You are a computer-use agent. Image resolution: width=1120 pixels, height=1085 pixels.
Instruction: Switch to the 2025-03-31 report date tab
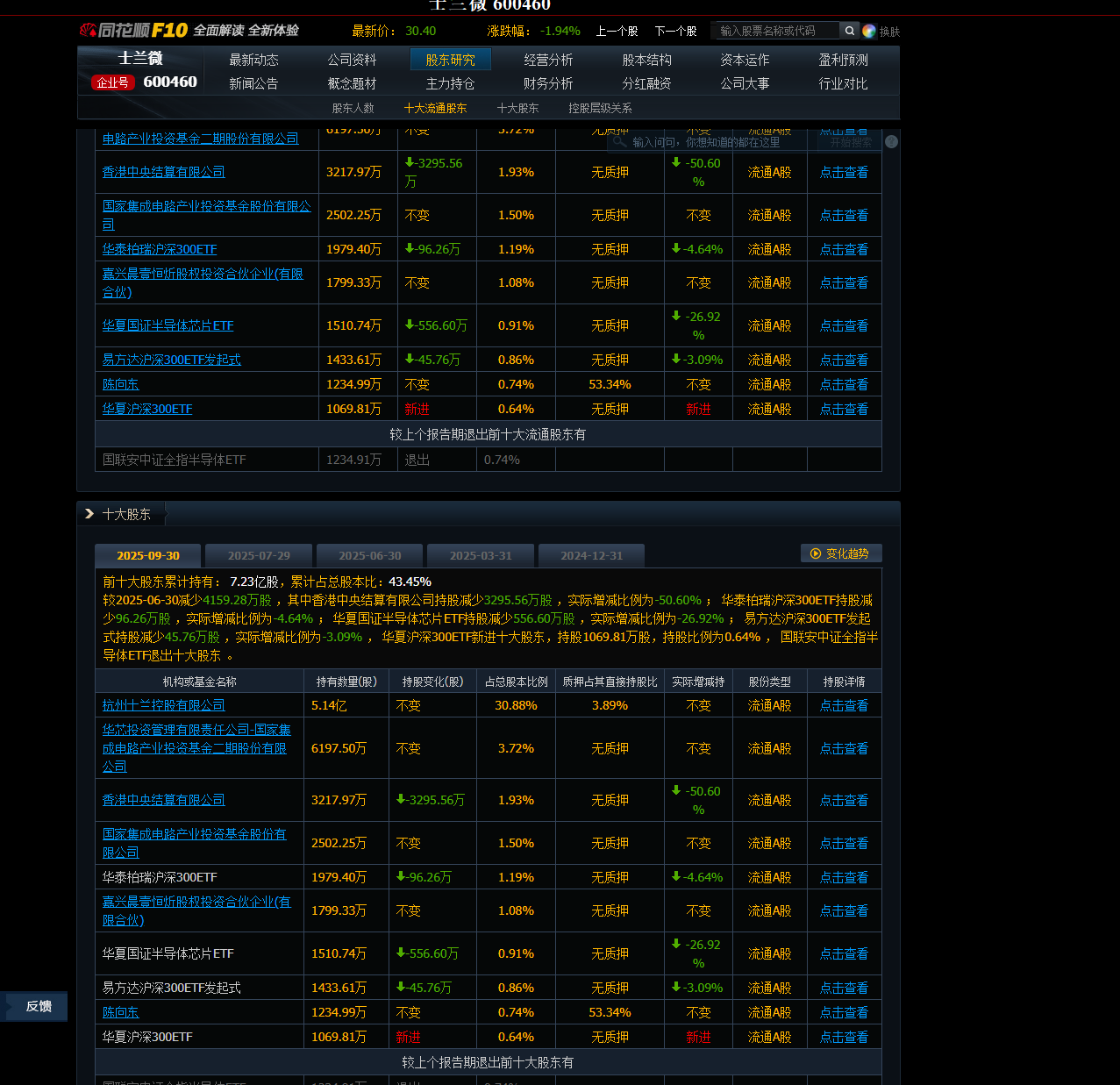481,555
